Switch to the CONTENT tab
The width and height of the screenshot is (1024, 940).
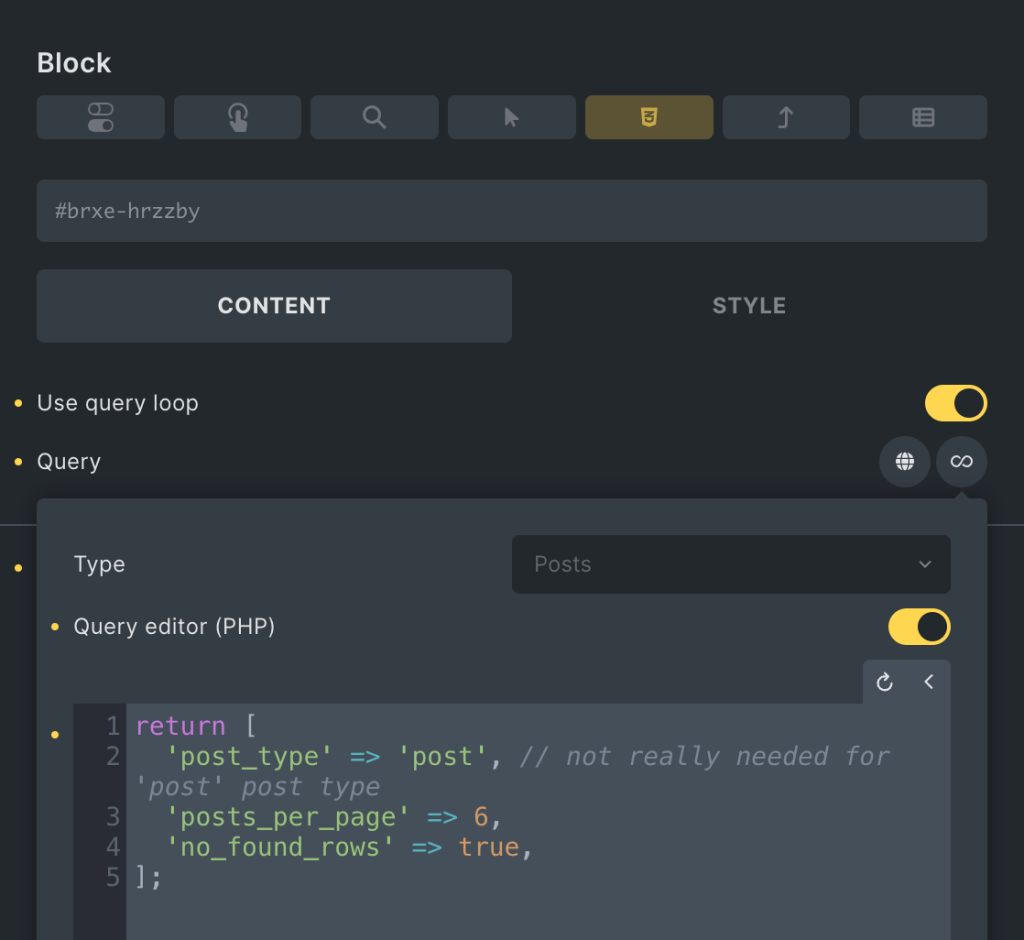point(274,306)
